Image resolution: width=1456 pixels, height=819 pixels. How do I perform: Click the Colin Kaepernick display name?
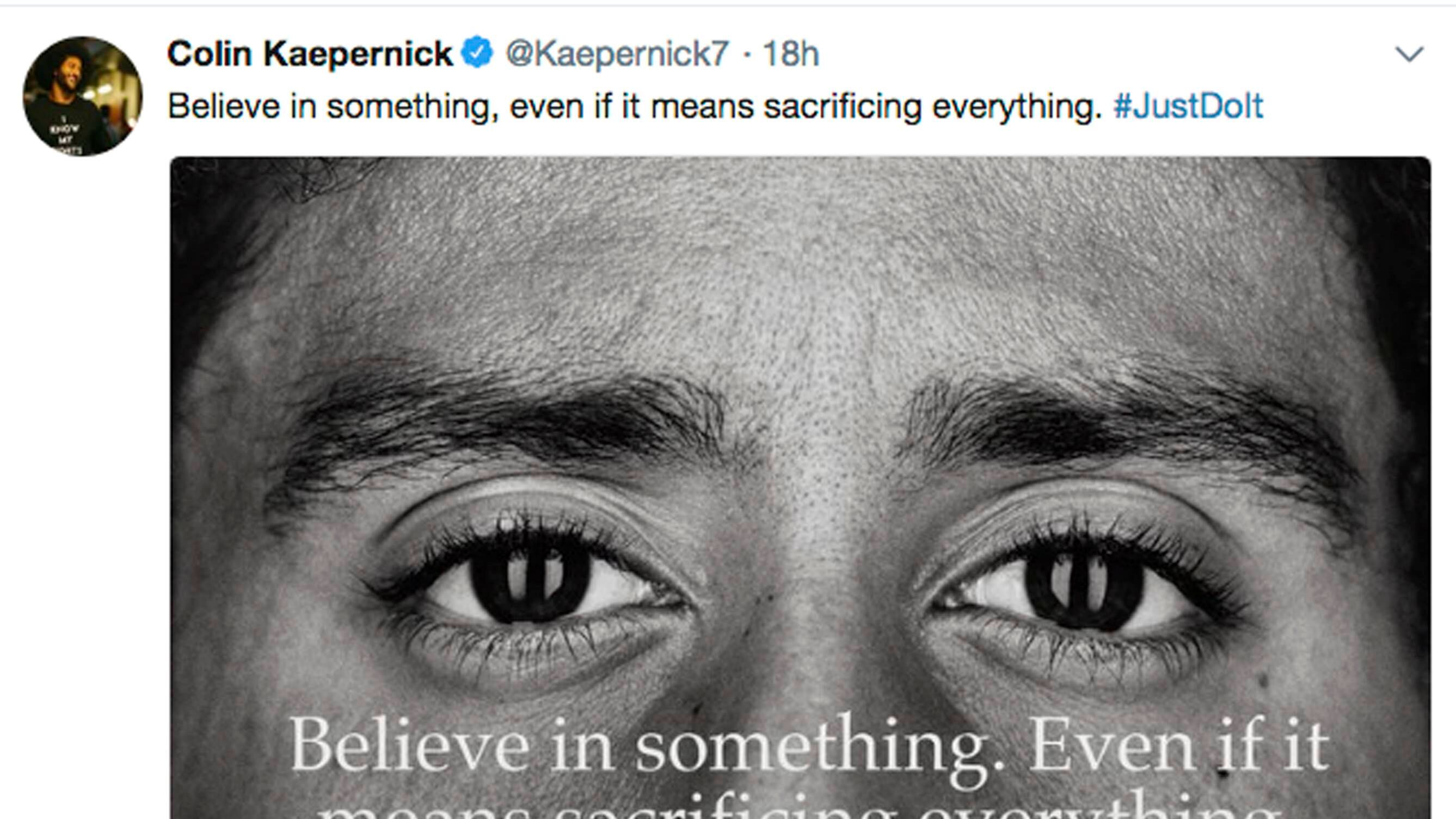point(310,54)
